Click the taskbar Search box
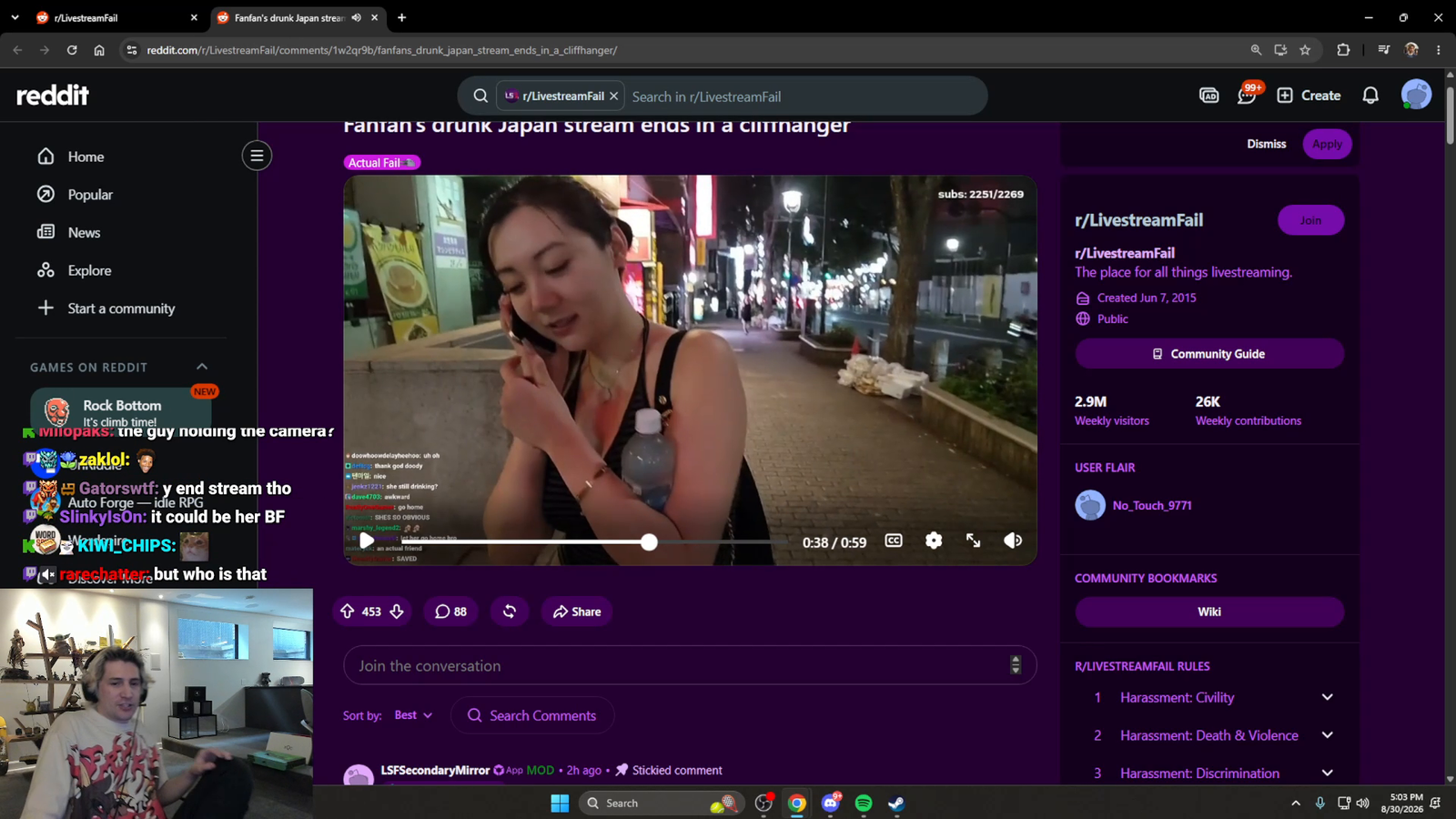1456x819 pixels. click(x=662, y=803)
